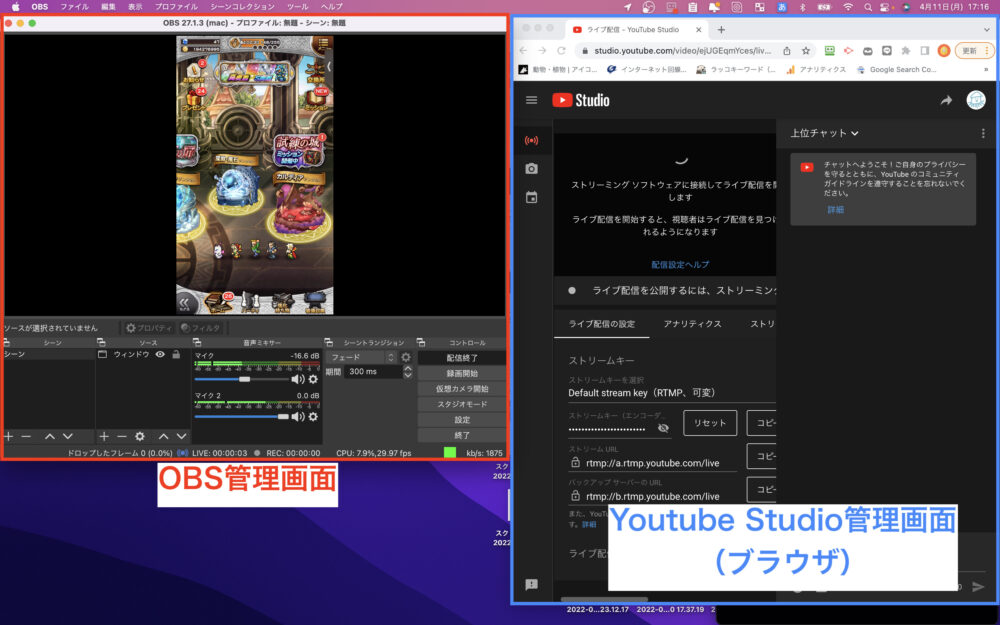Image resolution: width=1000 pixels, height=625 pixels.
Task: Reload the YouTube Studio page in Chrome
Action: [x=561, y=51]
